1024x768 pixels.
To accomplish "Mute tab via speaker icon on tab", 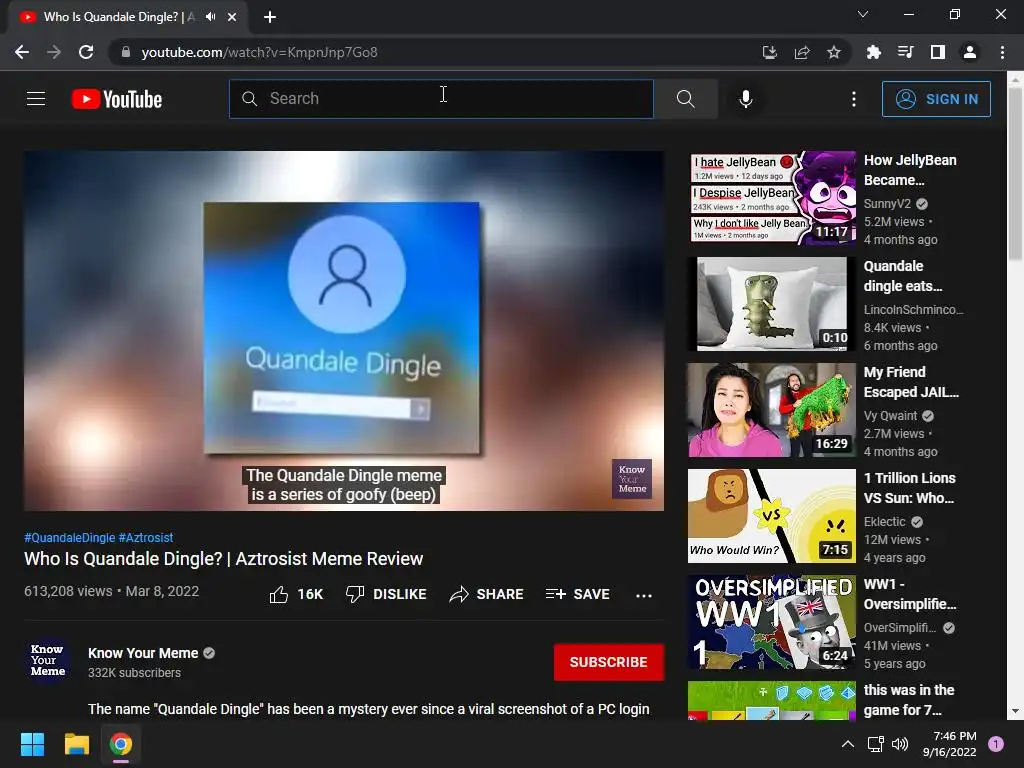I will [210, 17].
